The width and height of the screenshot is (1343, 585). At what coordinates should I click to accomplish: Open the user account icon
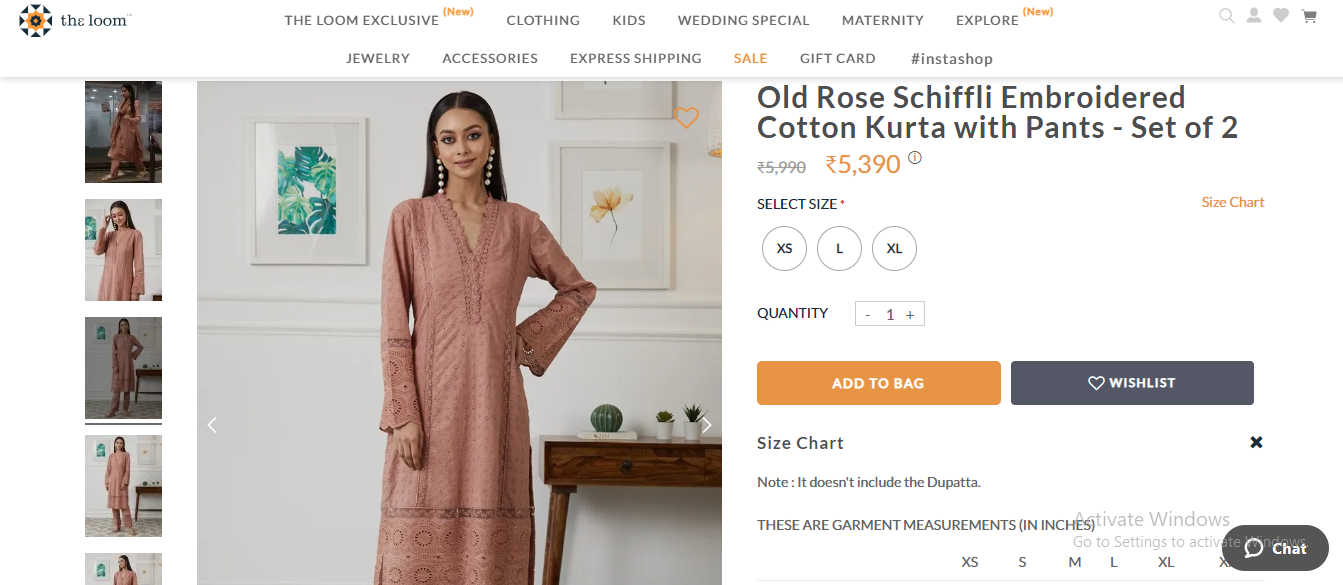[1253, 16]
